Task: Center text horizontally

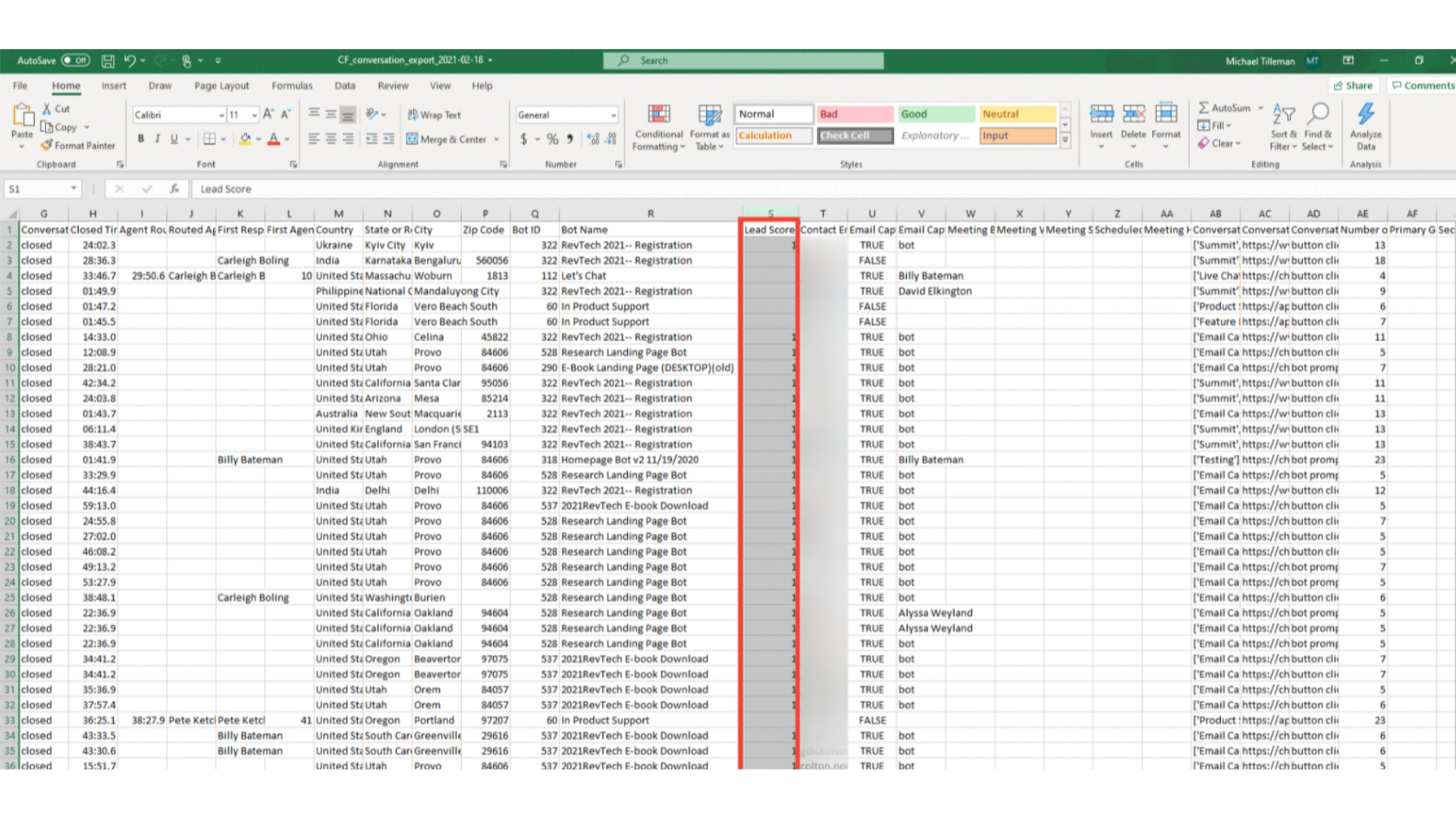Action: click(331, 139)
